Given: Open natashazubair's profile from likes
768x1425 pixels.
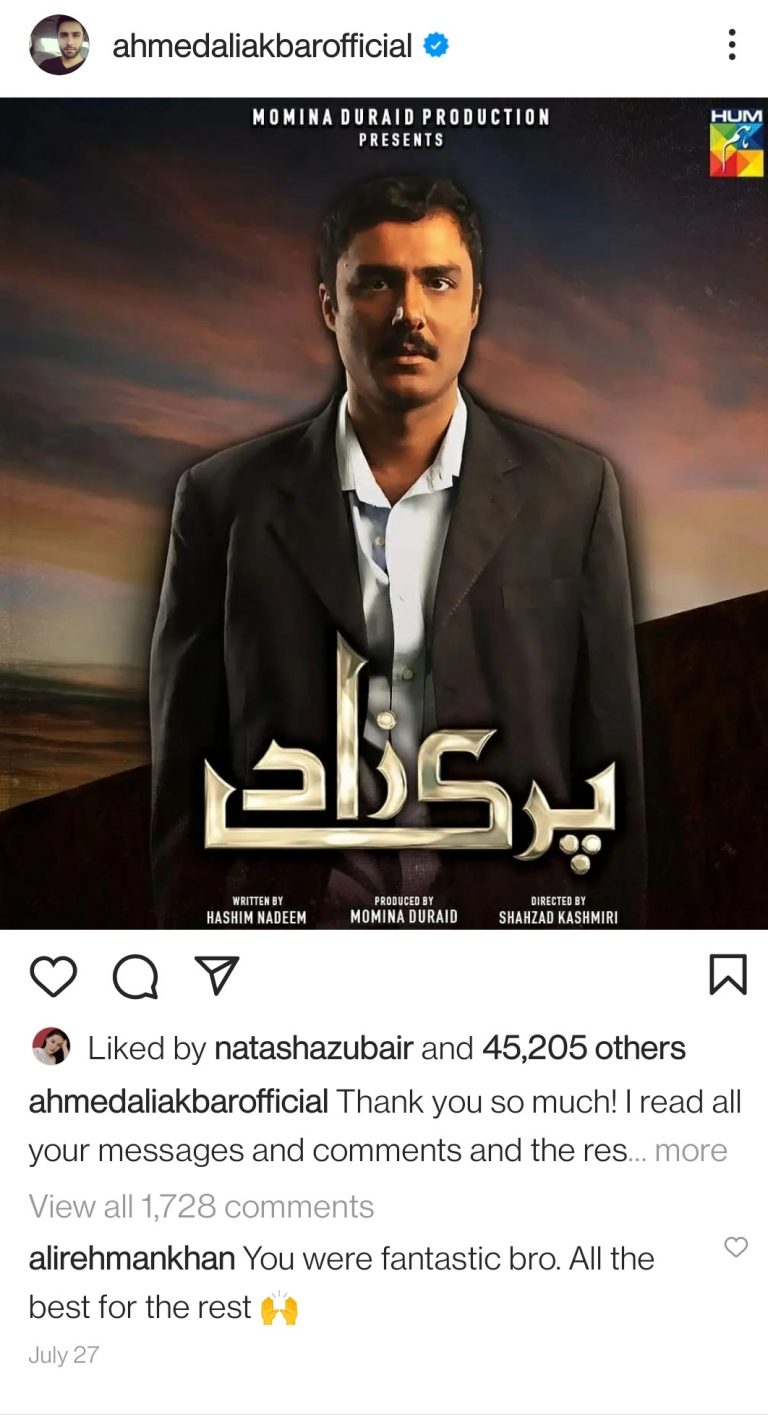Looking at the screenshot, I should click(x=314, y=1048).
